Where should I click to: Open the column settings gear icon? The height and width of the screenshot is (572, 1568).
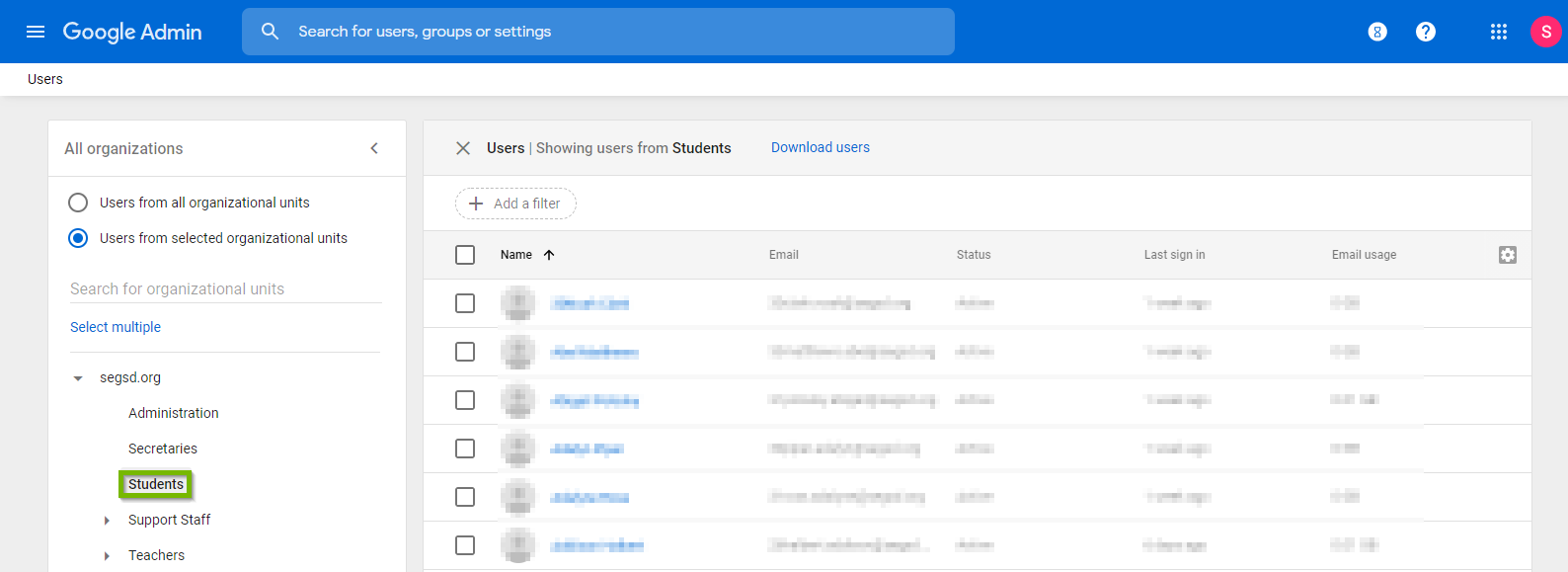click(x=1508, y=255)
